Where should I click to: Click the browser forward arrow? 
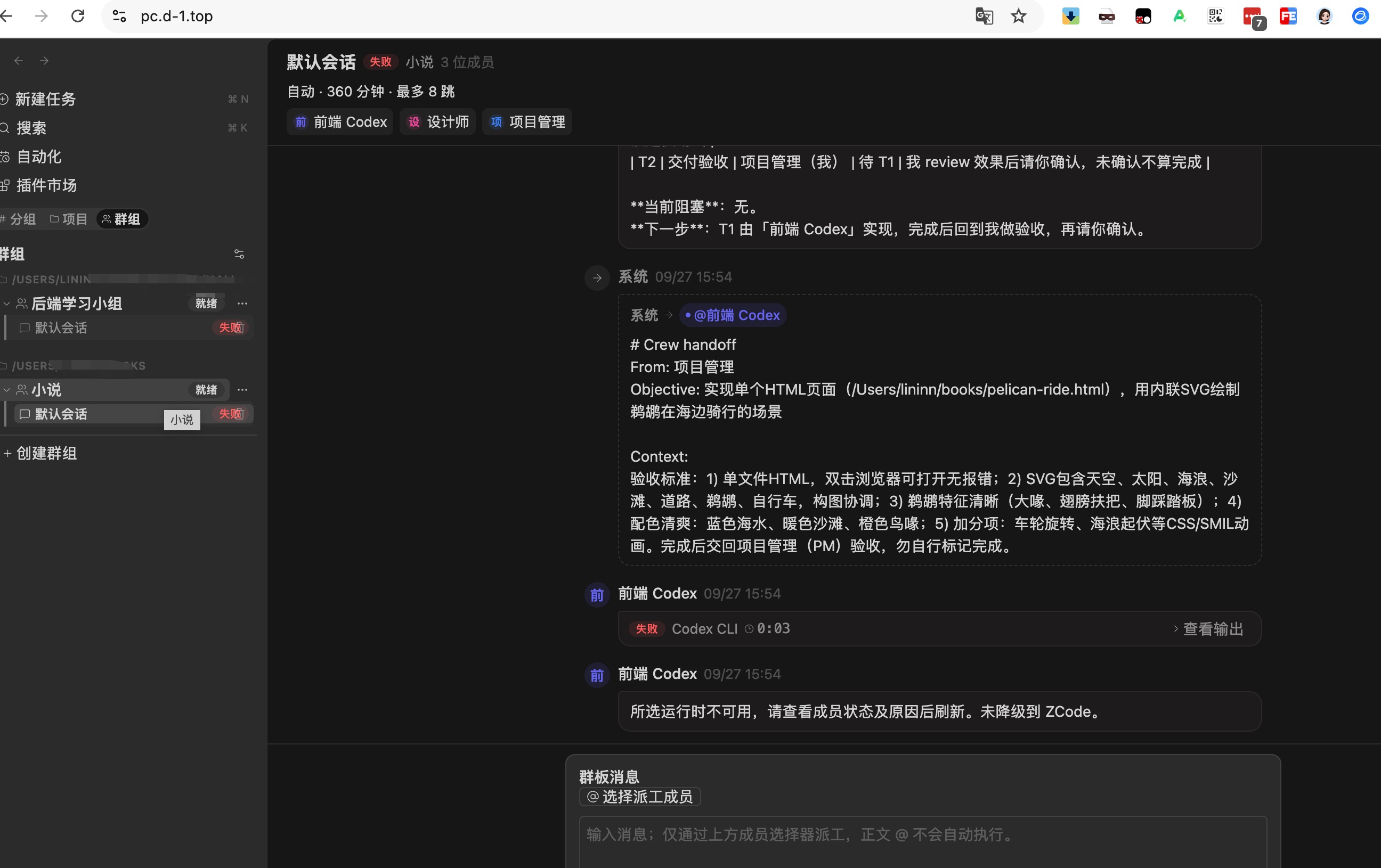(x=42, y=16)
